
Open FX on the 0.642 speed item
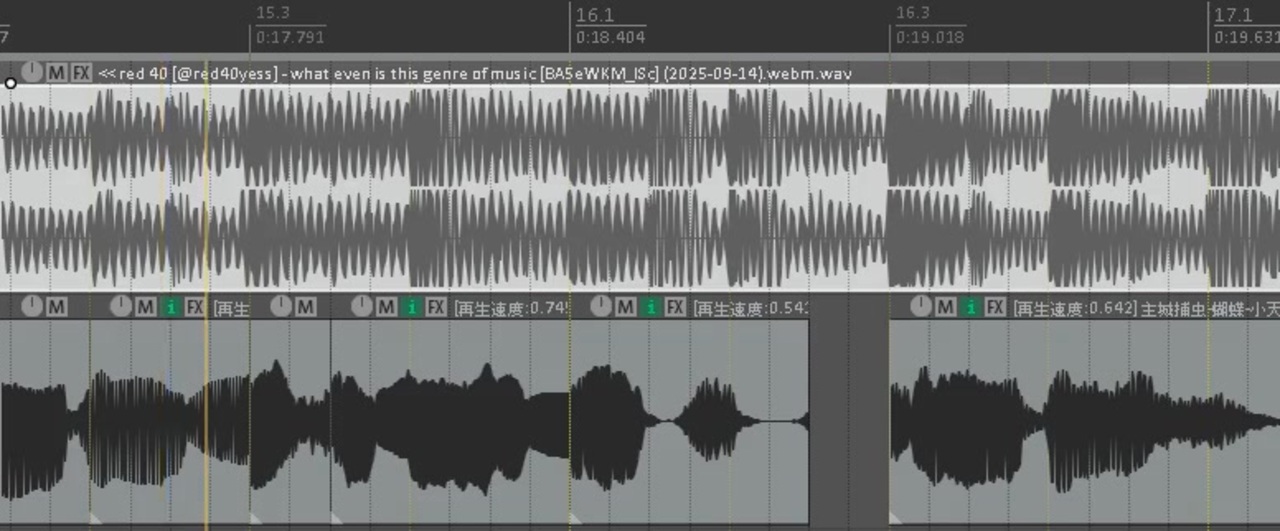tap(995, 307)
